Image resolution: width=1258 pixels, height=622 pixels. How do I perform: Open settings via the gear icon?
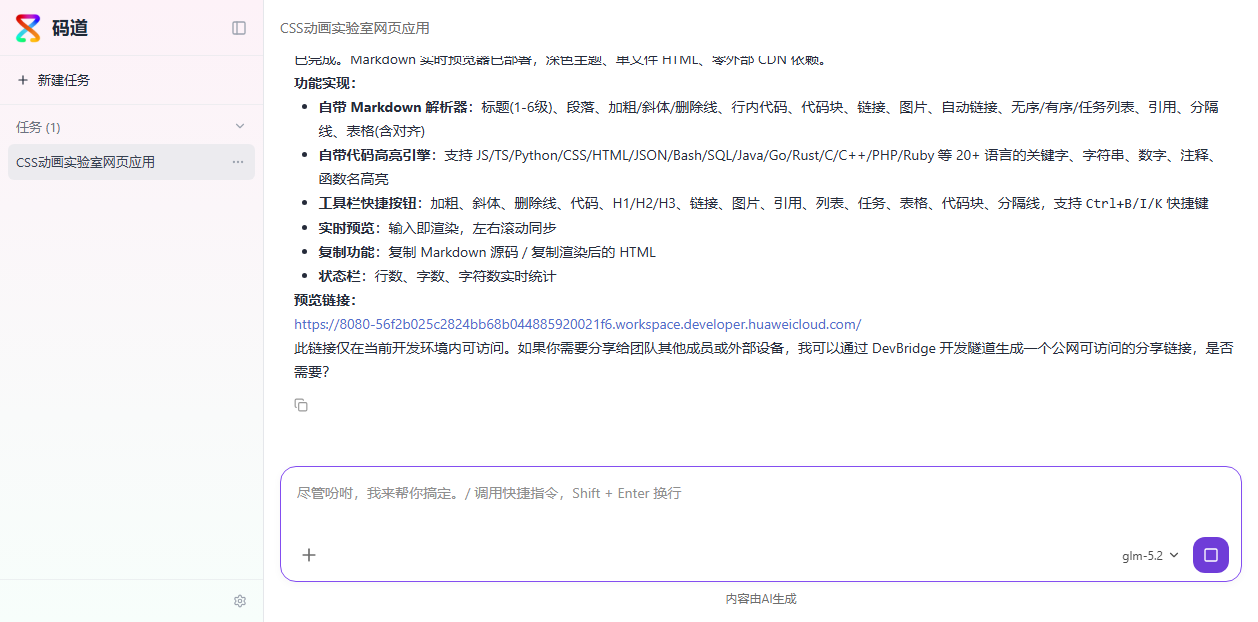pos(240,601)
